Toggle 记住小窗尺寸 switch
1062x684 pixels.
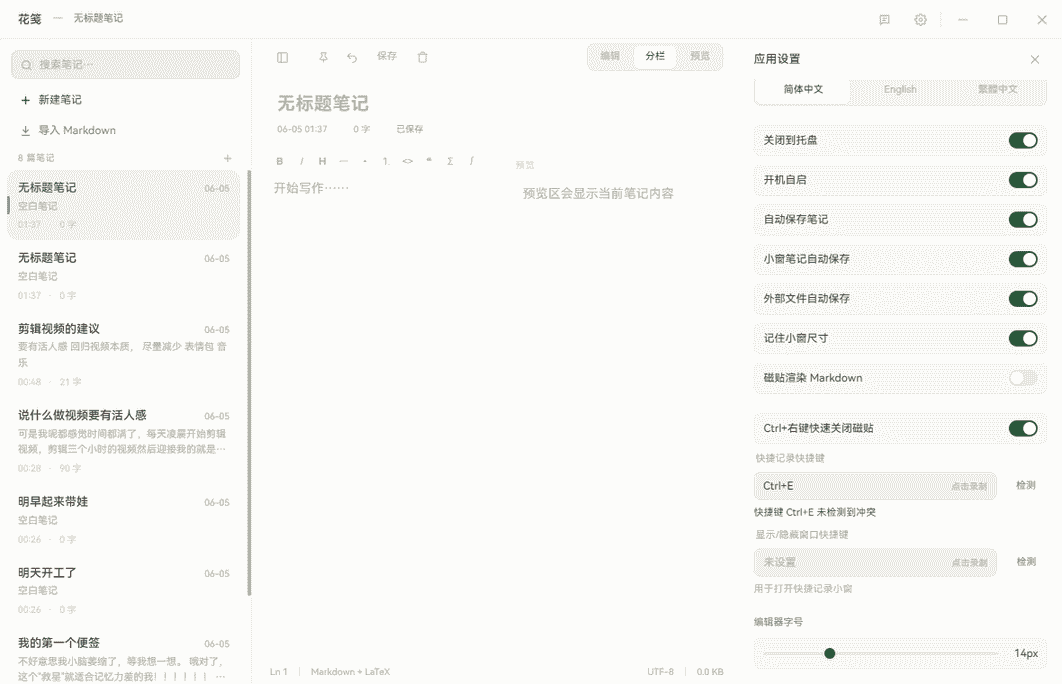pos(1023,339)
